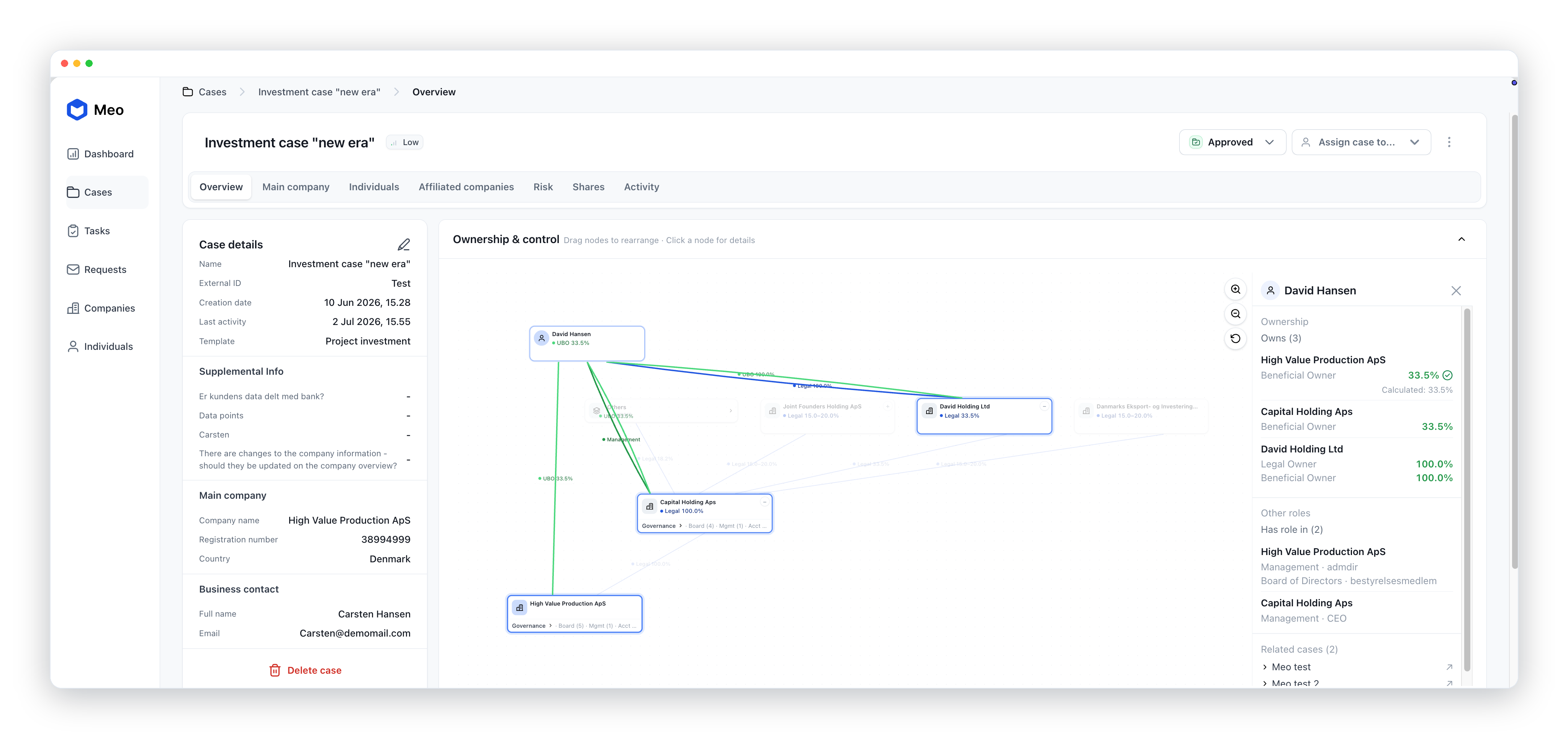Open the Assign case to dropdown

coord(1361,142)
